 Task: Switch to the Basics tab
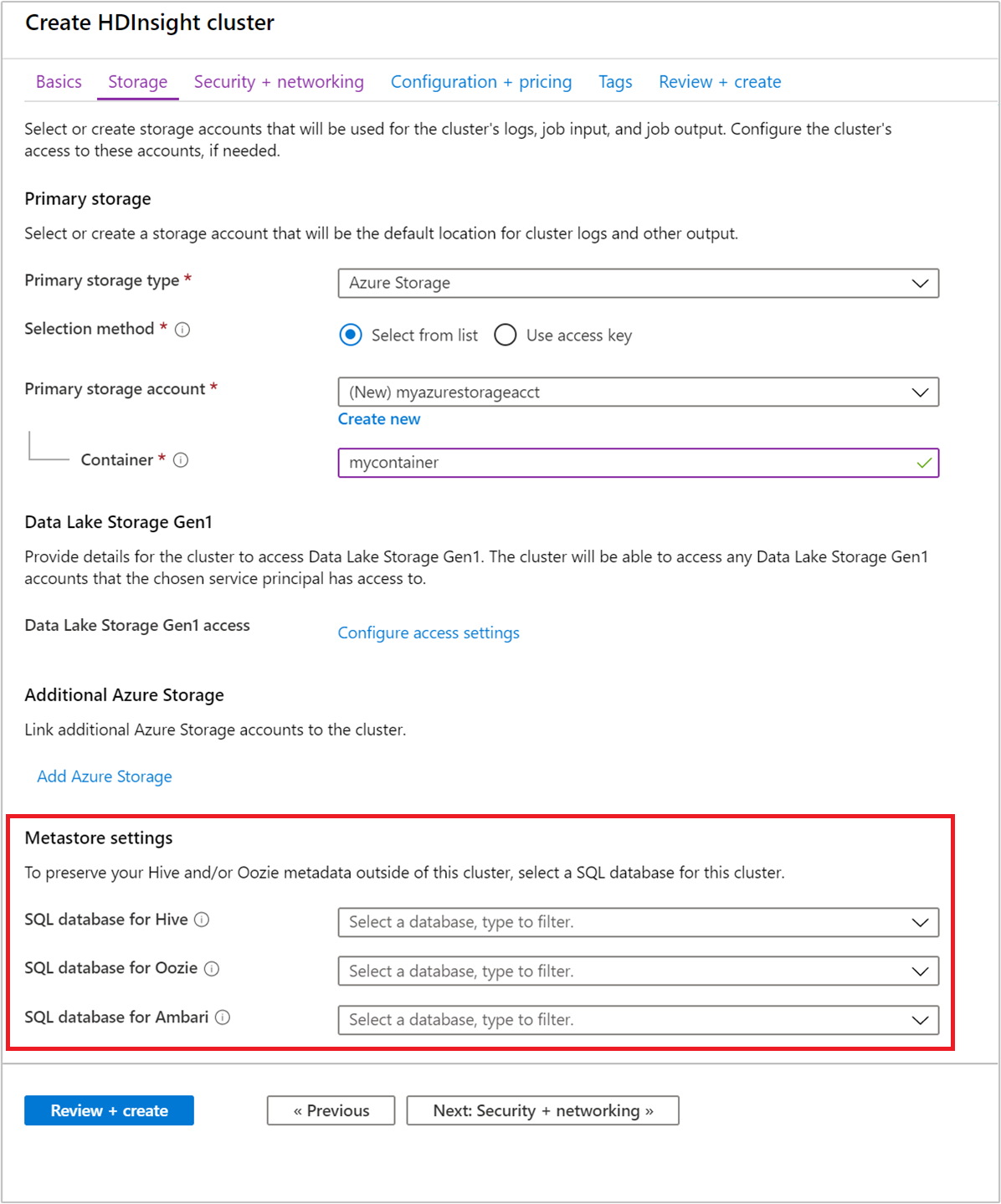point(59,82)
